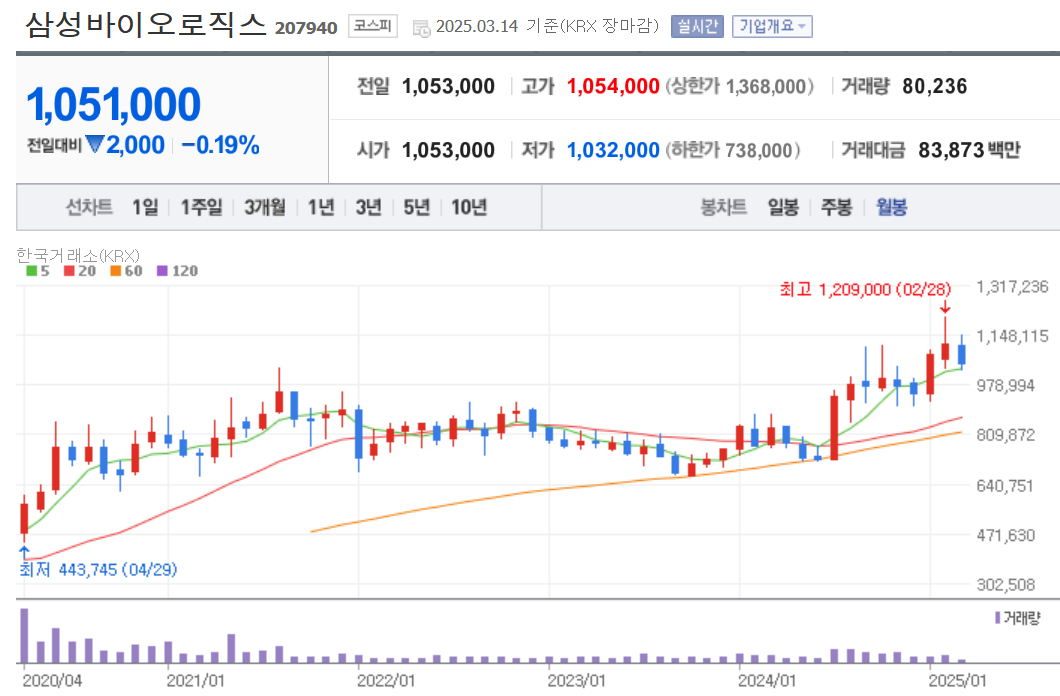Click the 2024/01 x-axis label
This screenshot has width=1060, height=696.
pyautogui.click(x=767, y=680)
